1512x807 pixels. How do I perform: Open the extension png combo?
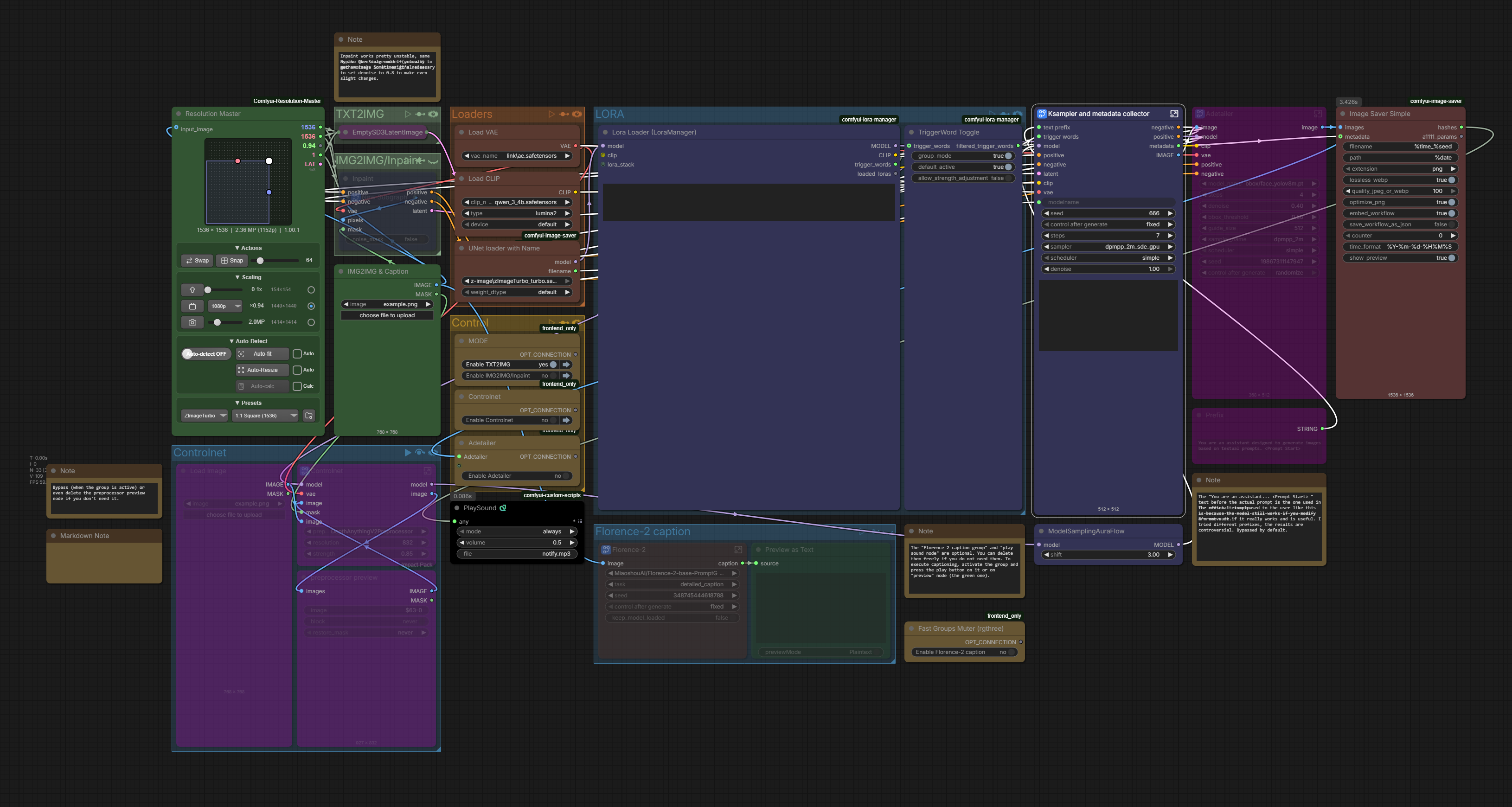[1400, 169]
